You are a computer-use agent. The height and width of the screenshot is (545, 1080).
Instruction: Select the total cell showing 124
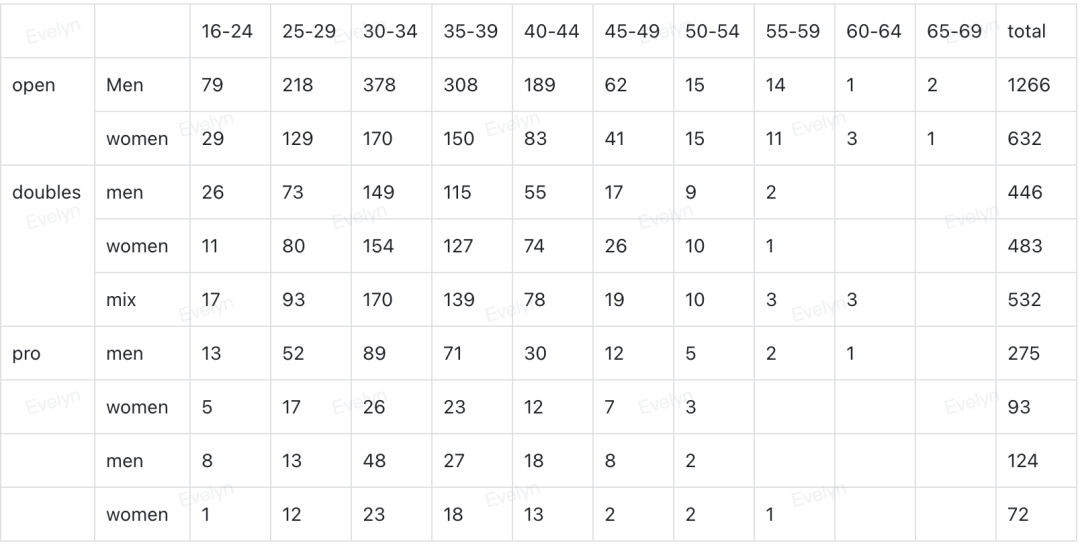pos(1023,461)
